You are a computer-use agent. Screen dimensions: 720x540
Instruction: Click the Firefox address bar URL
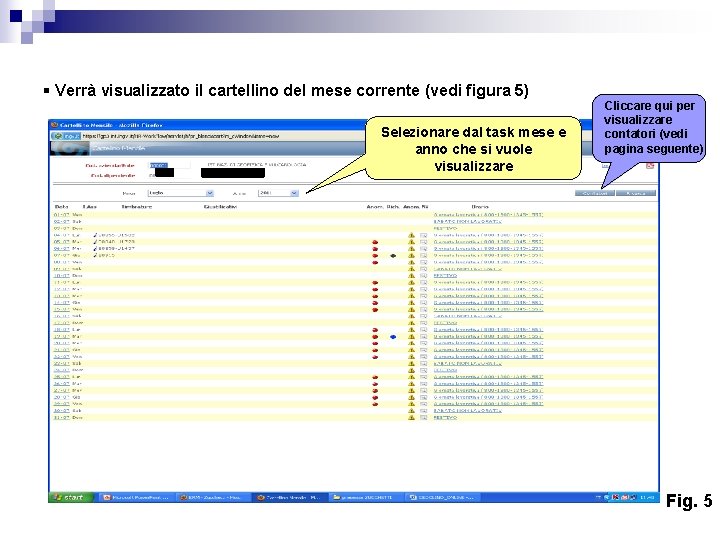pos(181,136)
